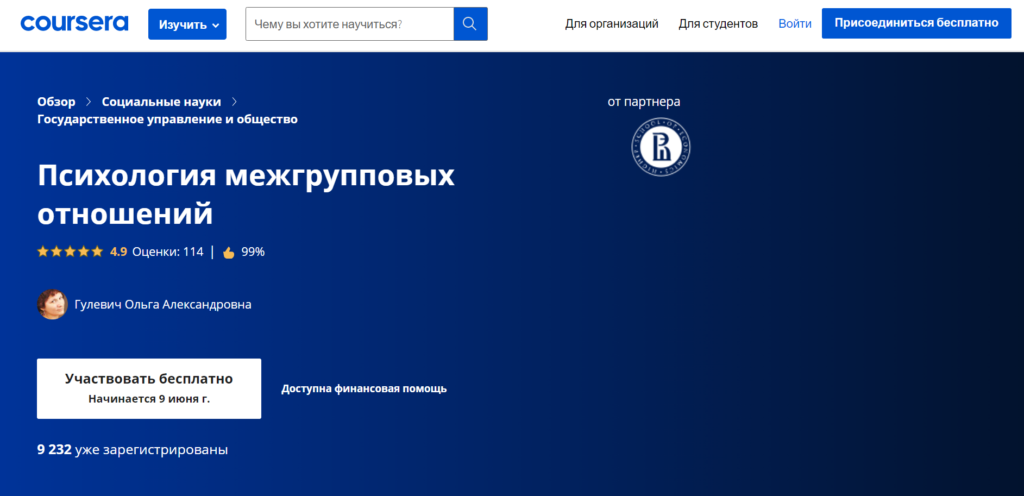Open the Доступна финансовая помощь link
This screenshot has height=496, width=1024.
(x=364, y=389)
